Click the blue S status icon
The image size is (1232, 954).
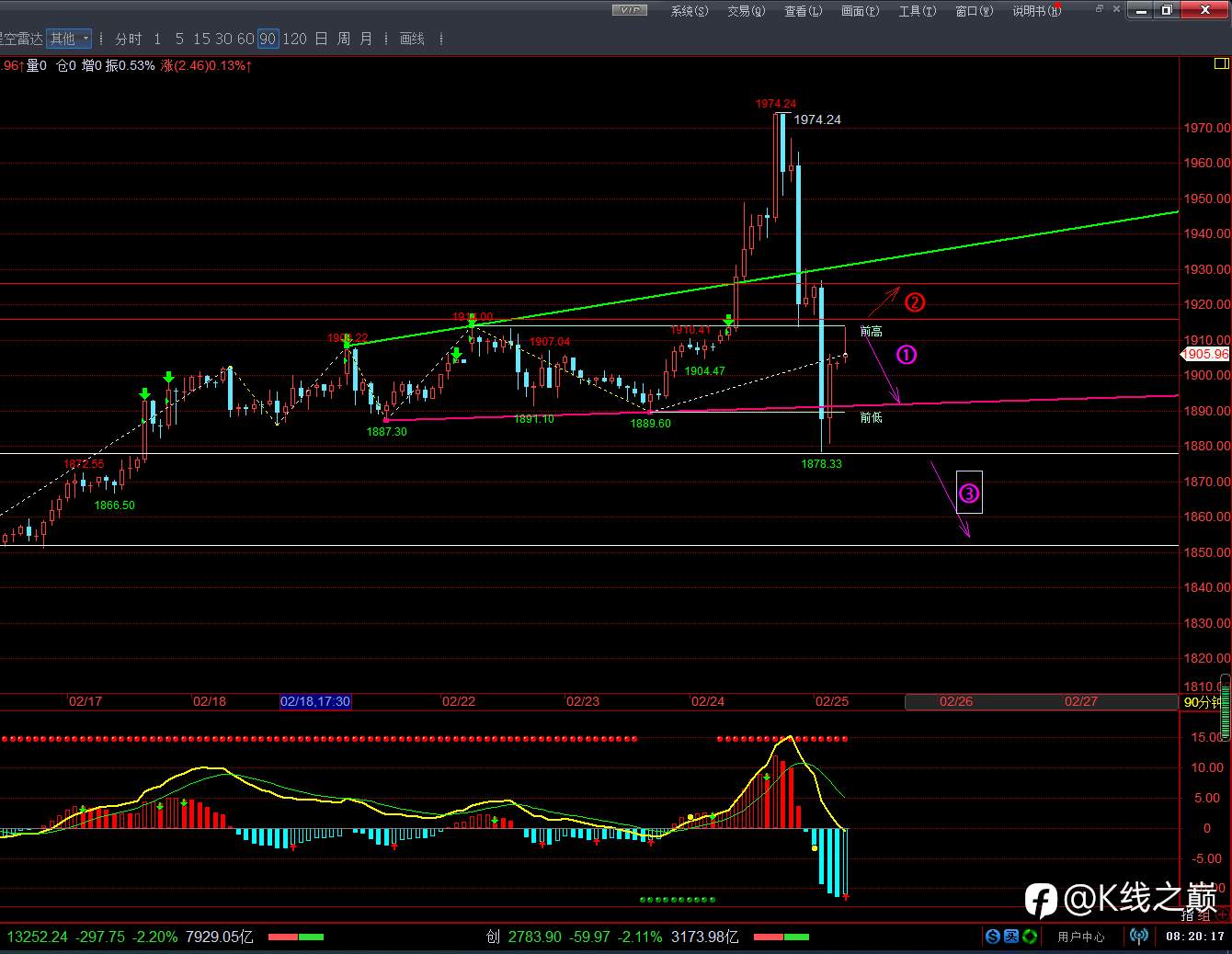coord(992,937)
